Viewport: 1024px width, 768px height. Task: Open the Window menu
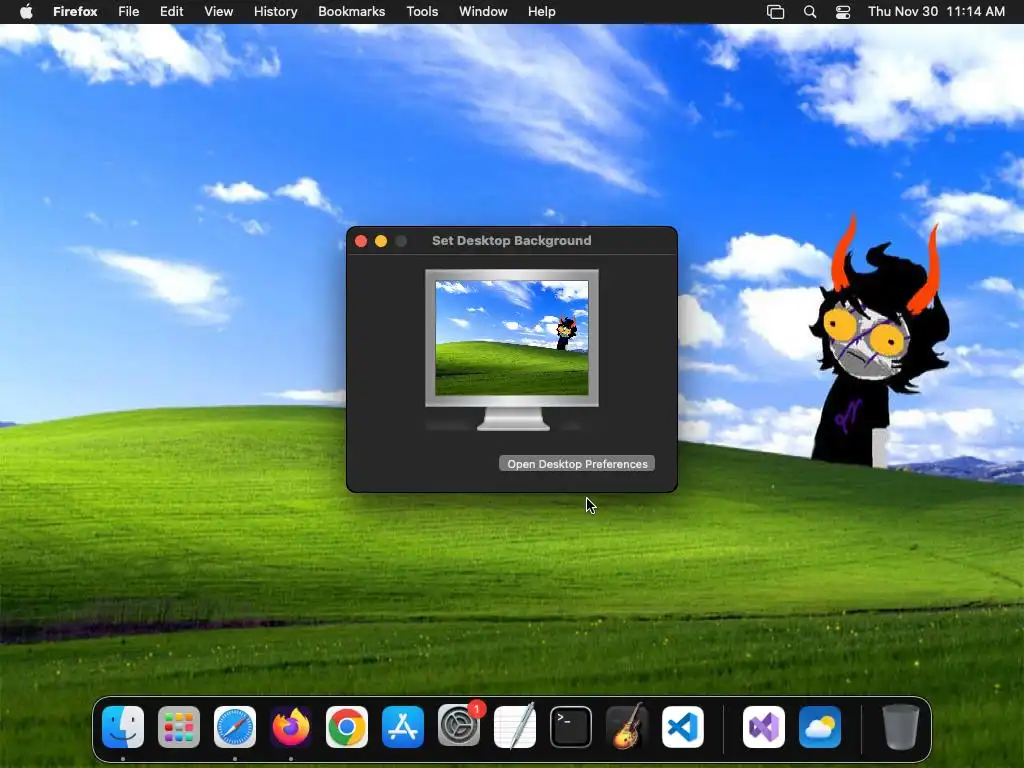pyautogui.click(x=483, y=12)
